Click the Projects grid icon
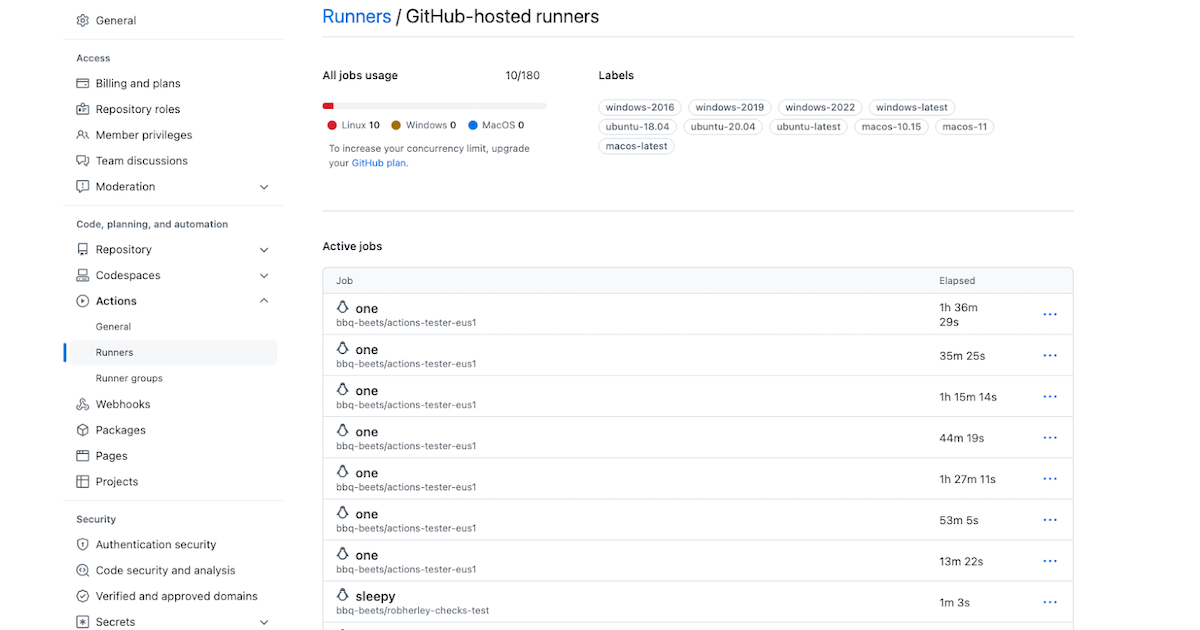1200x630 pixels. tap(79, 481)
